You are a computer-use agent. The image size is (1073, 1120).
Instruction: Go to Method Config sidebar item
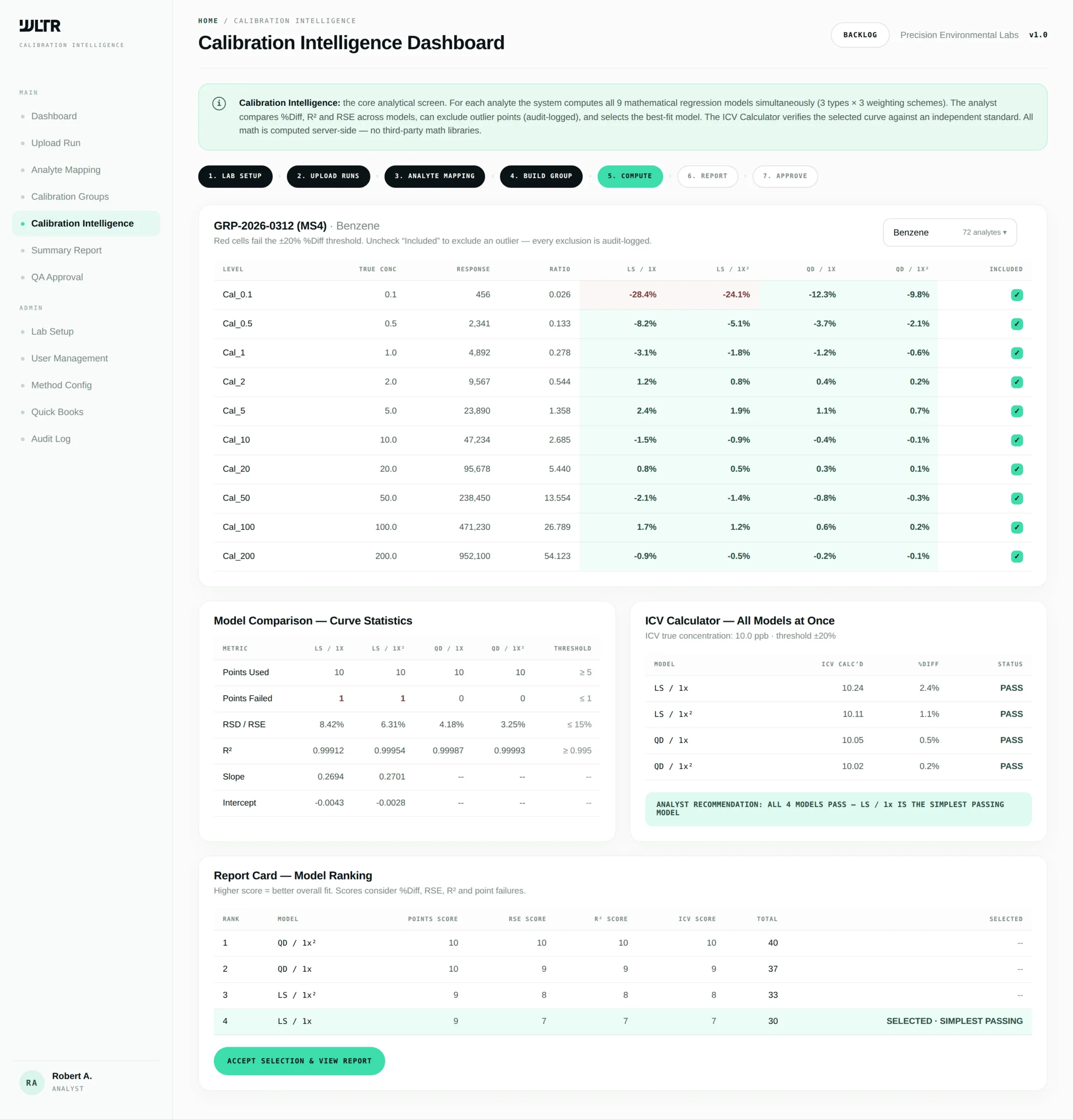[x=61, y=385]
